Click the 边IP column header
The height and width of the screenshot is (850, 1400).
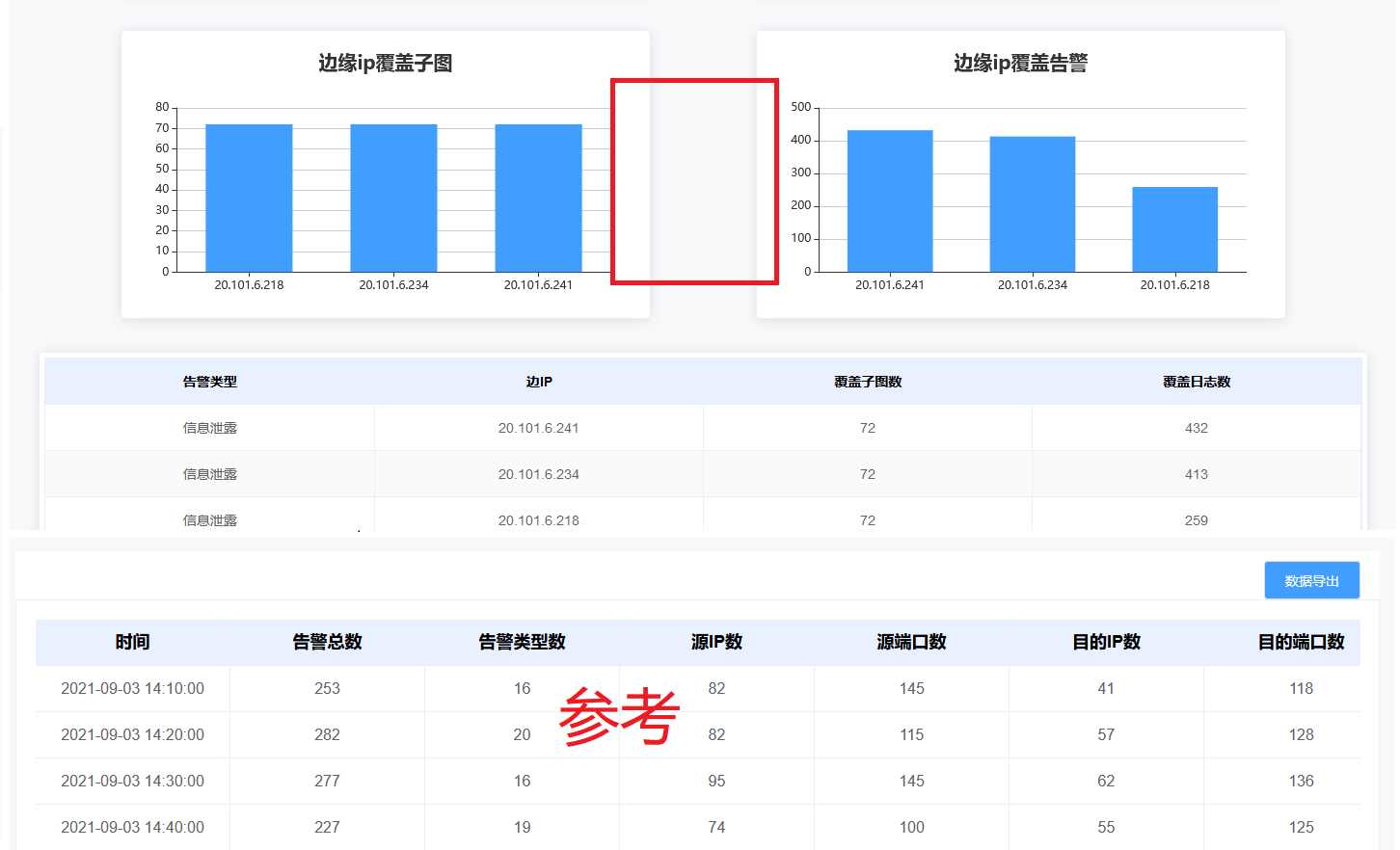coord(539,382)
